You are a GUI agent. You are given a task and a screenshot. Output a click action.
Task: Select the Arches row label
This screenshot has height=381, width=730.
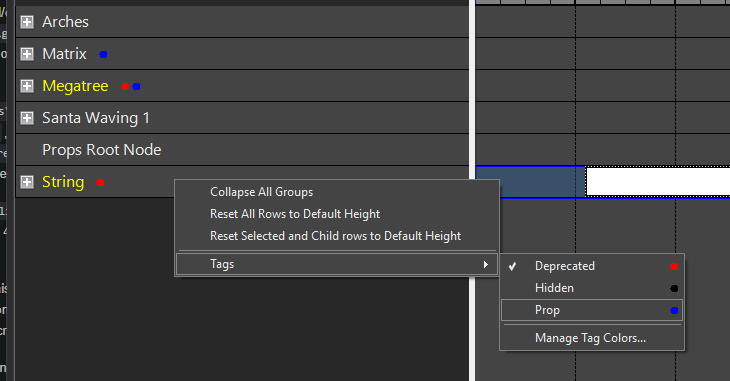point(65,22)
